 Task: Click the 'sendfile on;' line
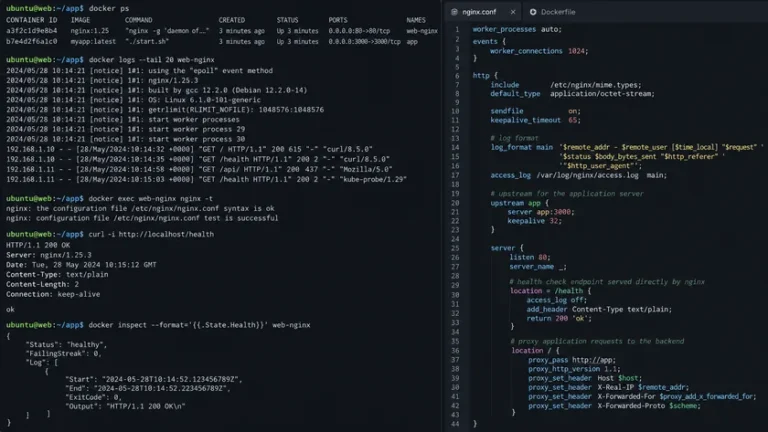tap(535, 111)
